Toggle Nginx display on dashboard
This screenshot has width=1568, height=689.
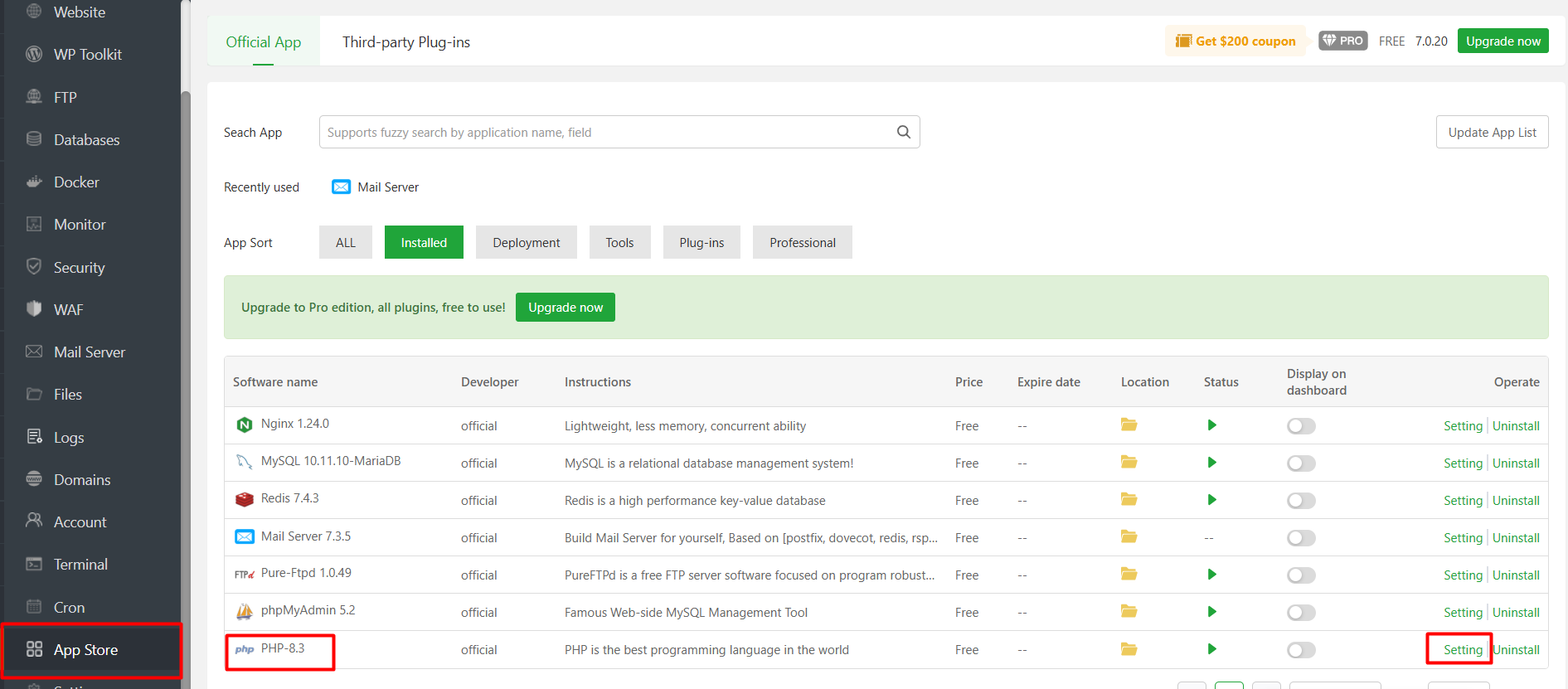1301,426
